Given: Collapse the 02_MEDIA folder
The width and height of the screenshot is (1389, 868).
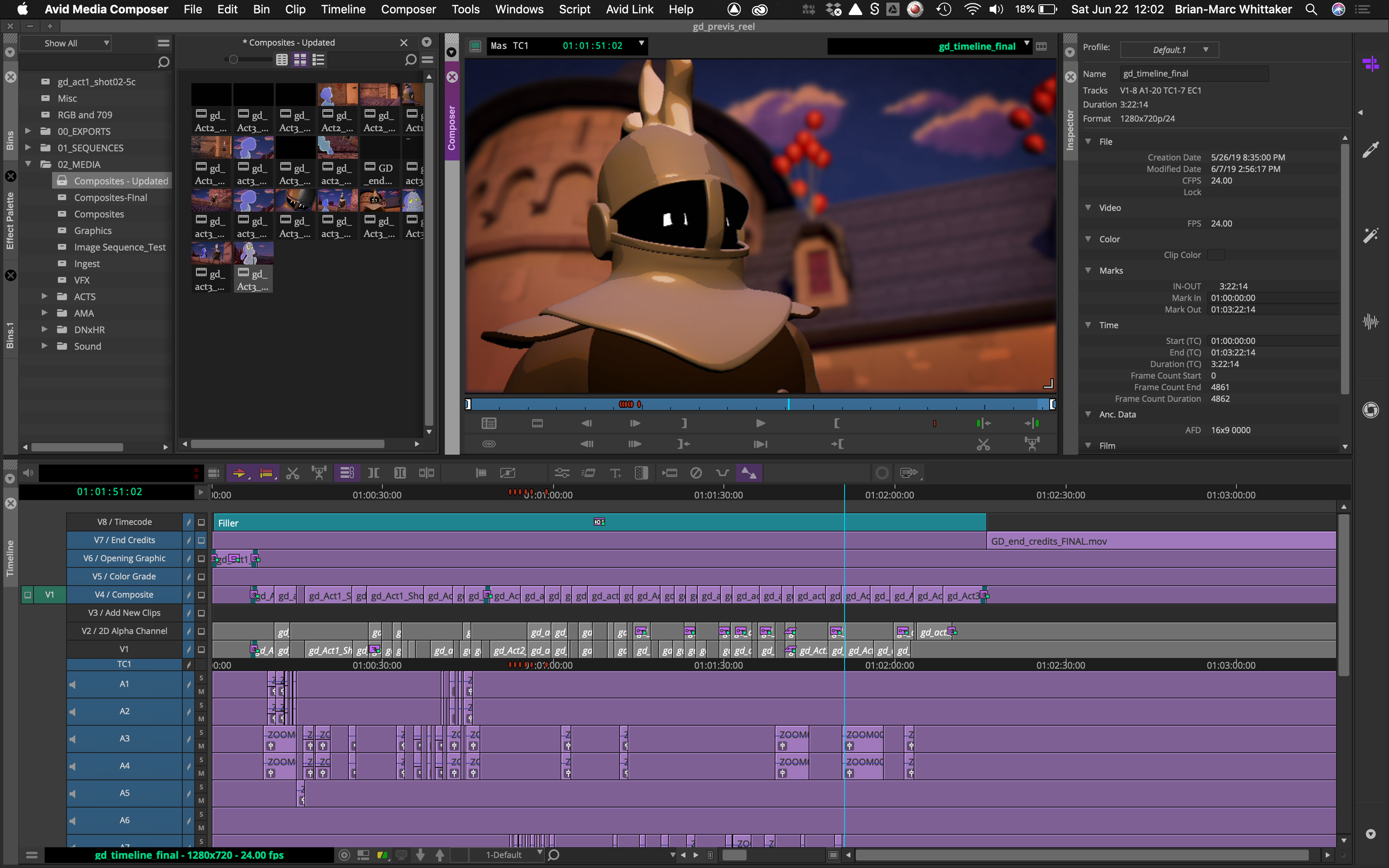Looking at the screenshot, I should 28,164.
